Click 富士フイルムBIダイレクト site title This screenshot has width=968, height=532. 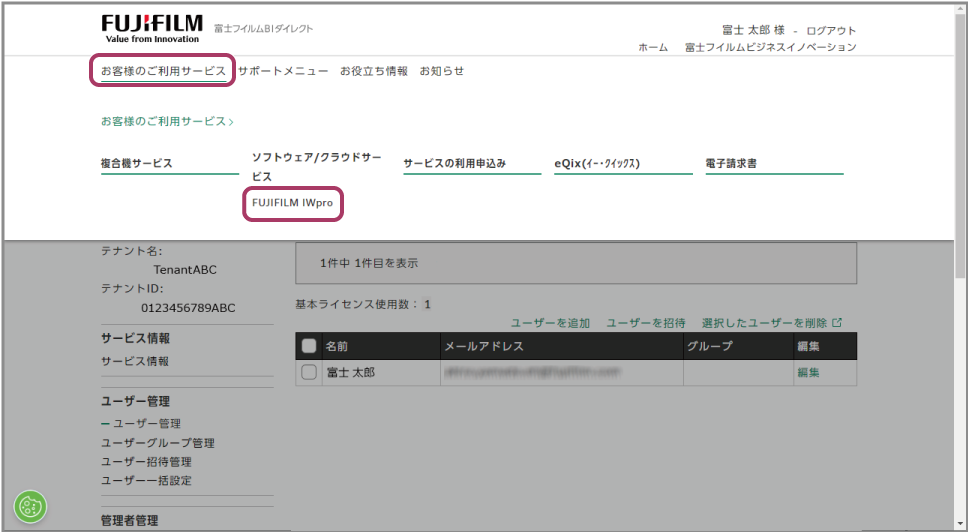(x=264, y=28)
